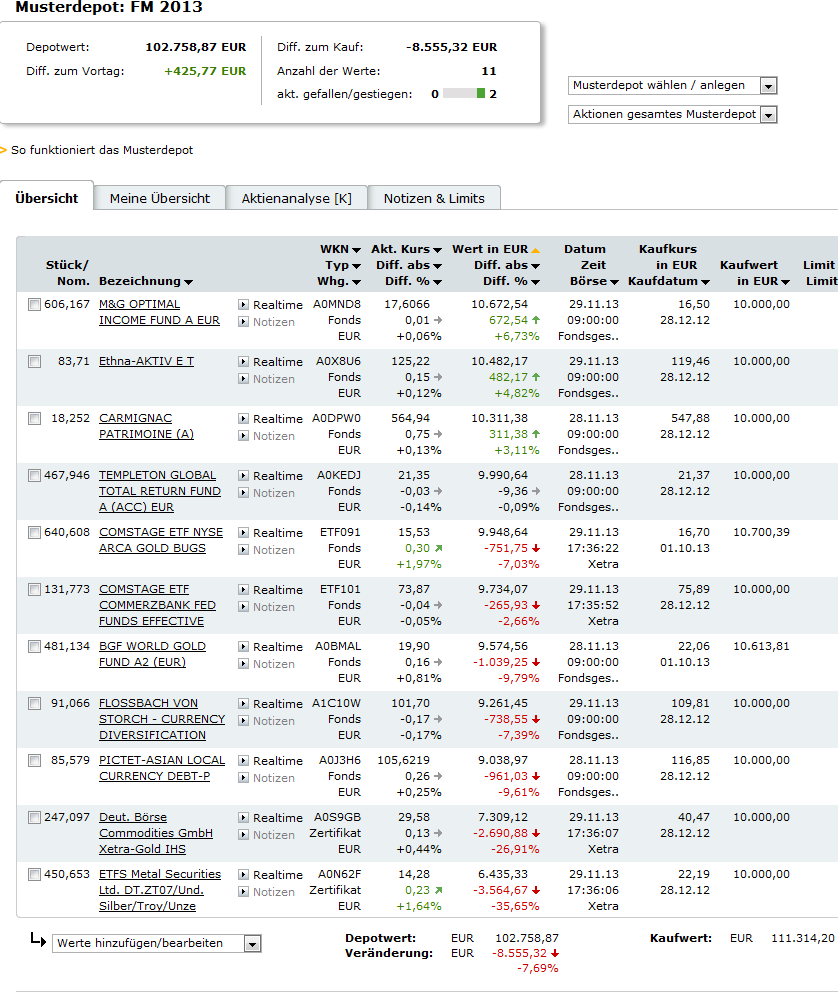Open Realtime icon for ETFS Metal Securities

[x=243, y=874]
